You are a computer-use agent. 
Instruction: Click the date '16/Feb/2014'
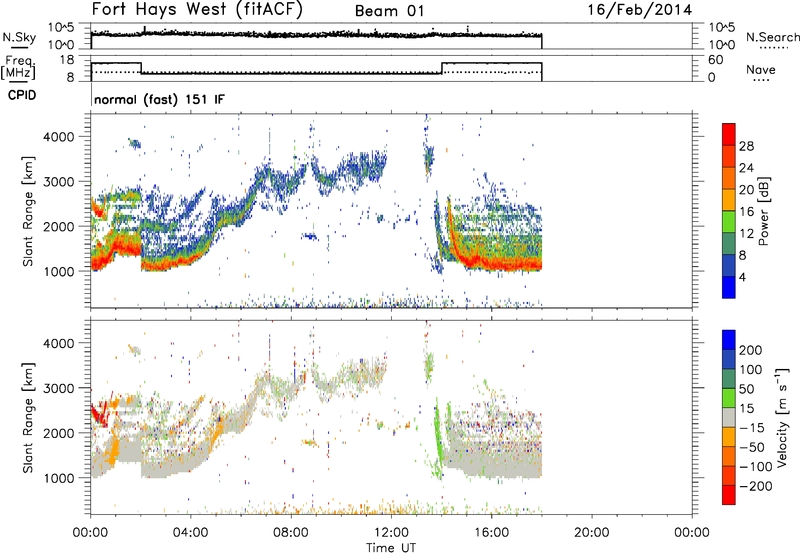[640, 10]
